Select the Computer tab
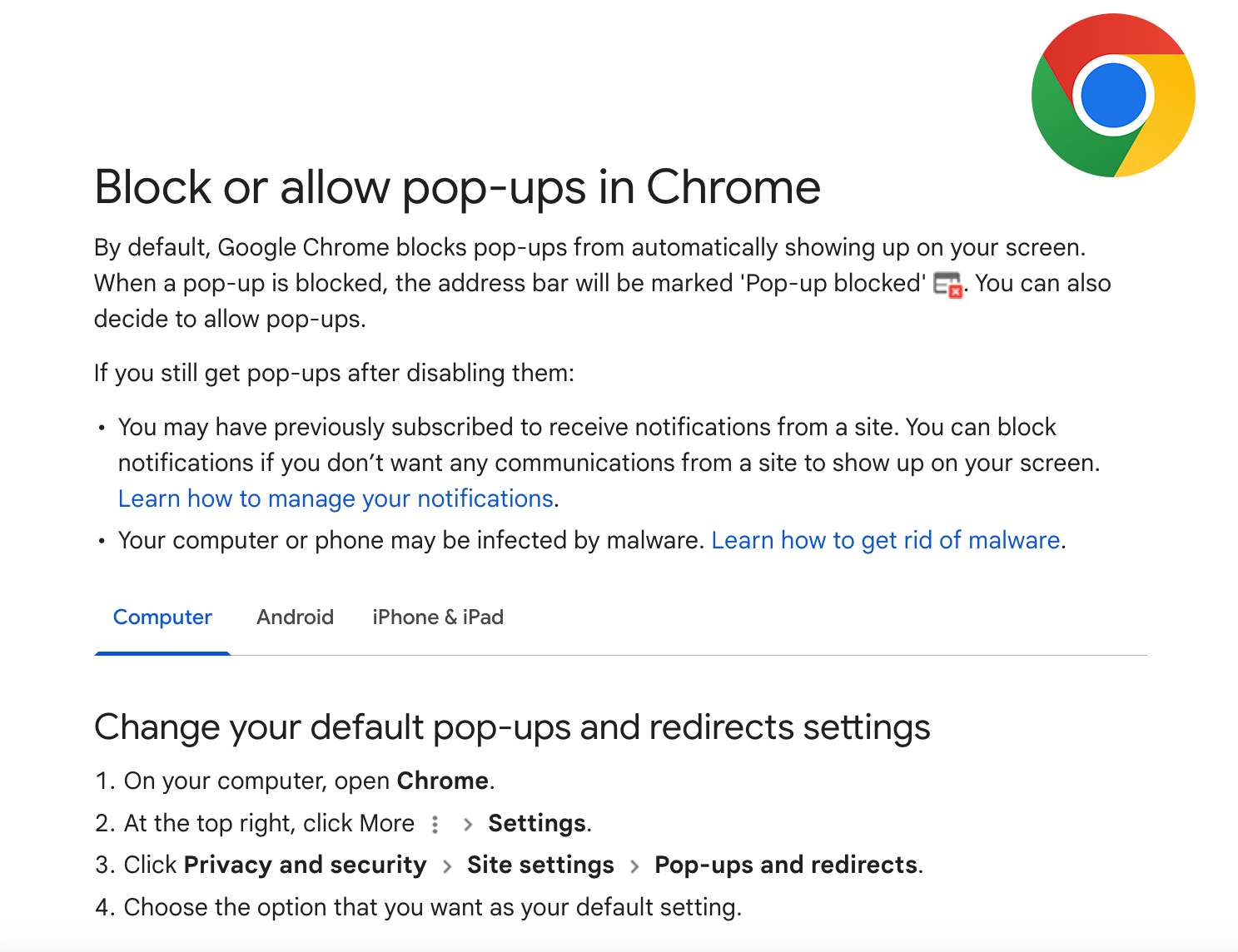 coord(162,617)
